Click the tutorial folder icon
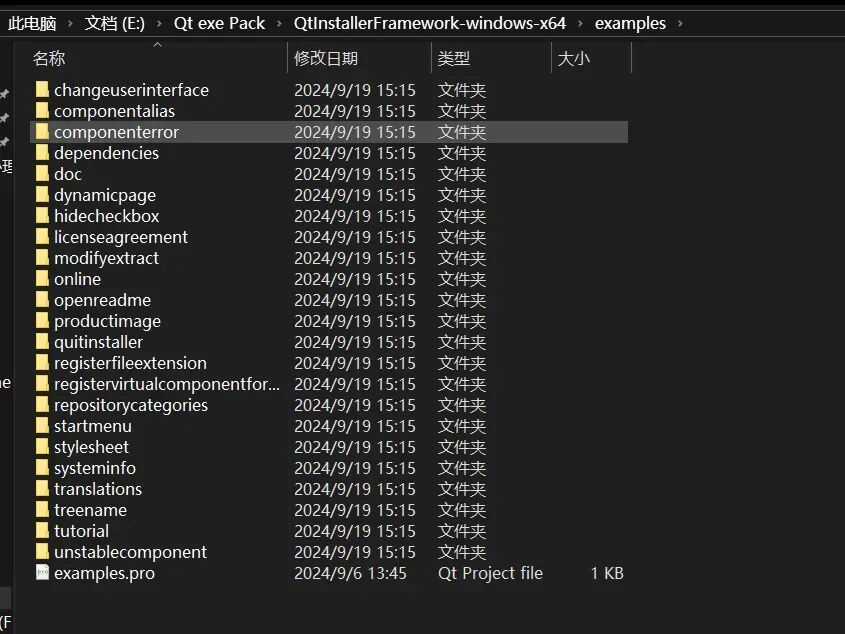The image size is (845, 634). pos(43,531)
